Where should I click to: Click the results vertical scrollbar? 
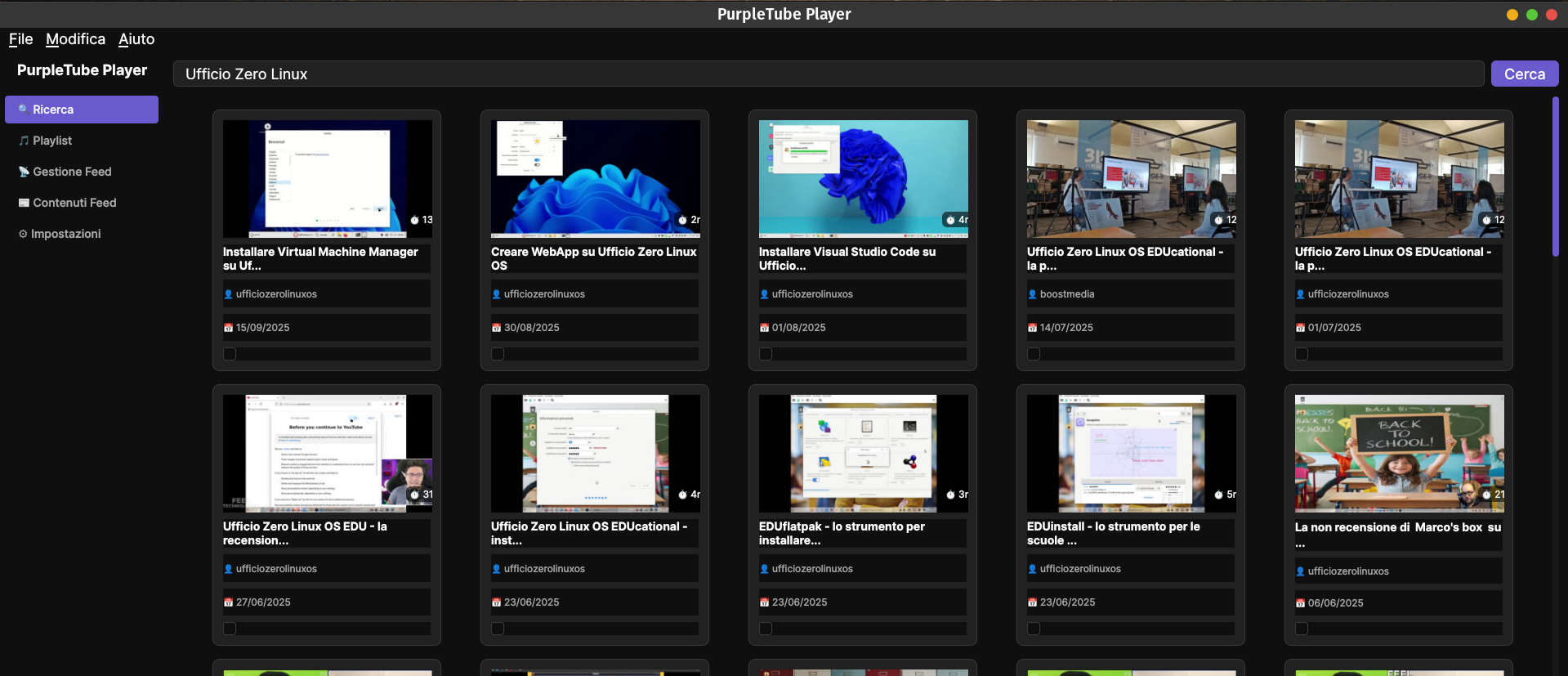1555,177
